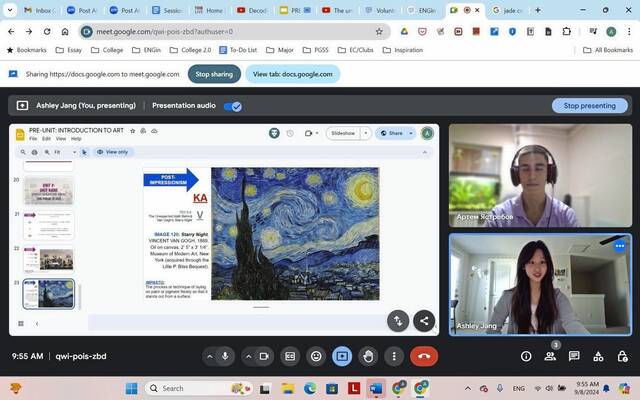
Task: Click Stop presenting button
Action: pos(589,106)
